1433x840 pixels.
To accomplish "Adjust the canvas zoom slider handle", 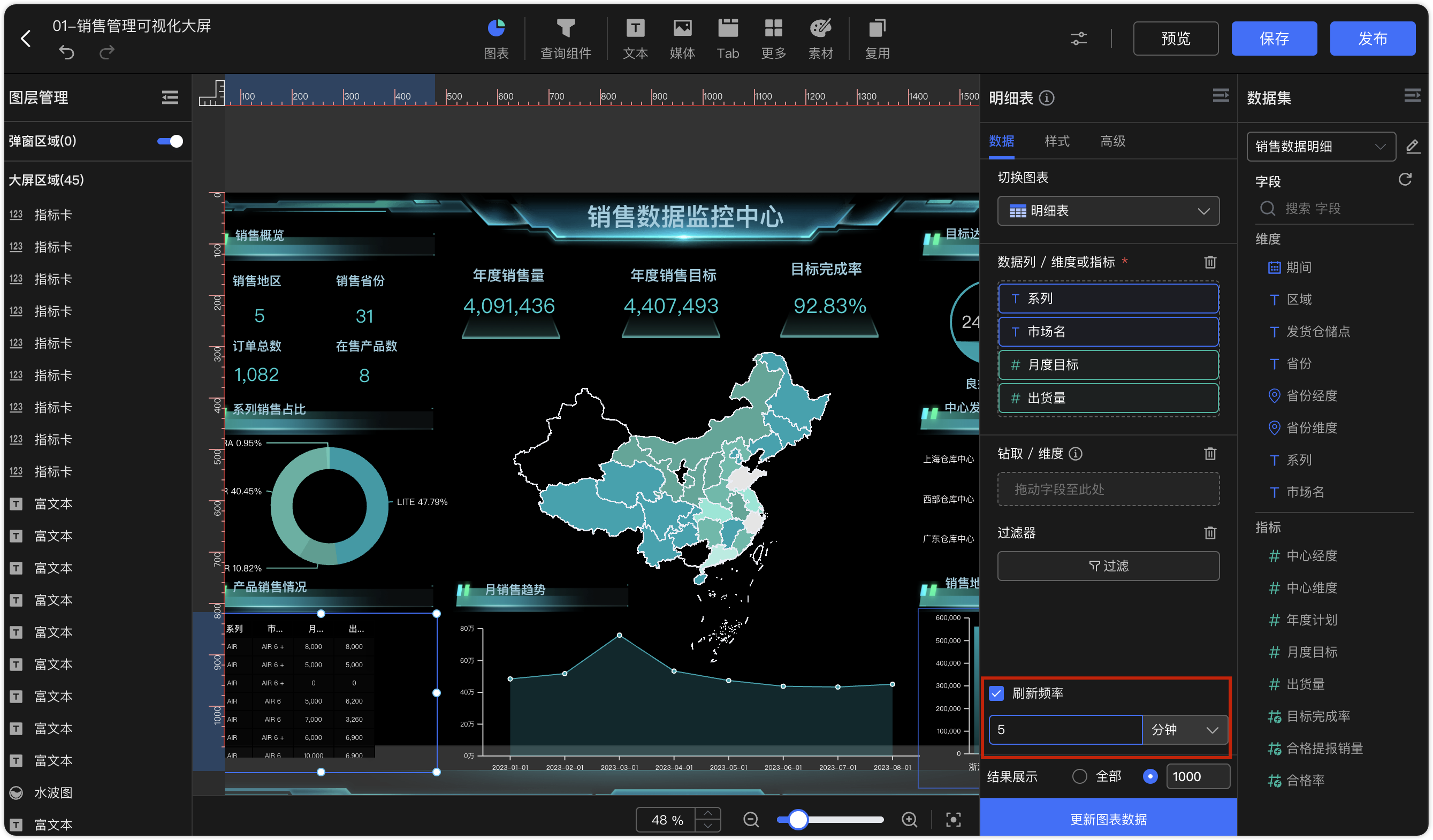I will coord(798,820).
